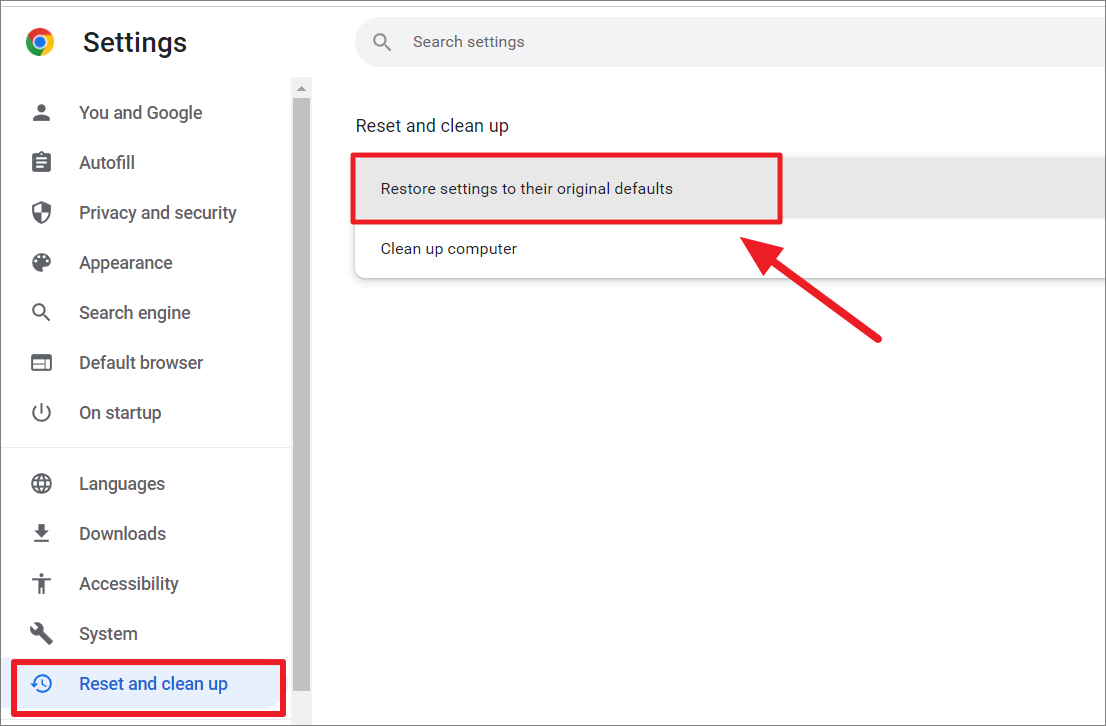Click the power icon beside On startup
The image size is (1106, 726).
coord(42,412)
